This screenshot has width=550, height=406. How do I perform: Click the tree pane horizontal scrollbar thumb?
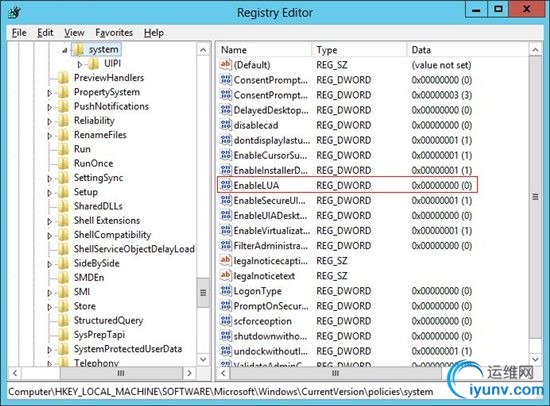tap(121, 373)
